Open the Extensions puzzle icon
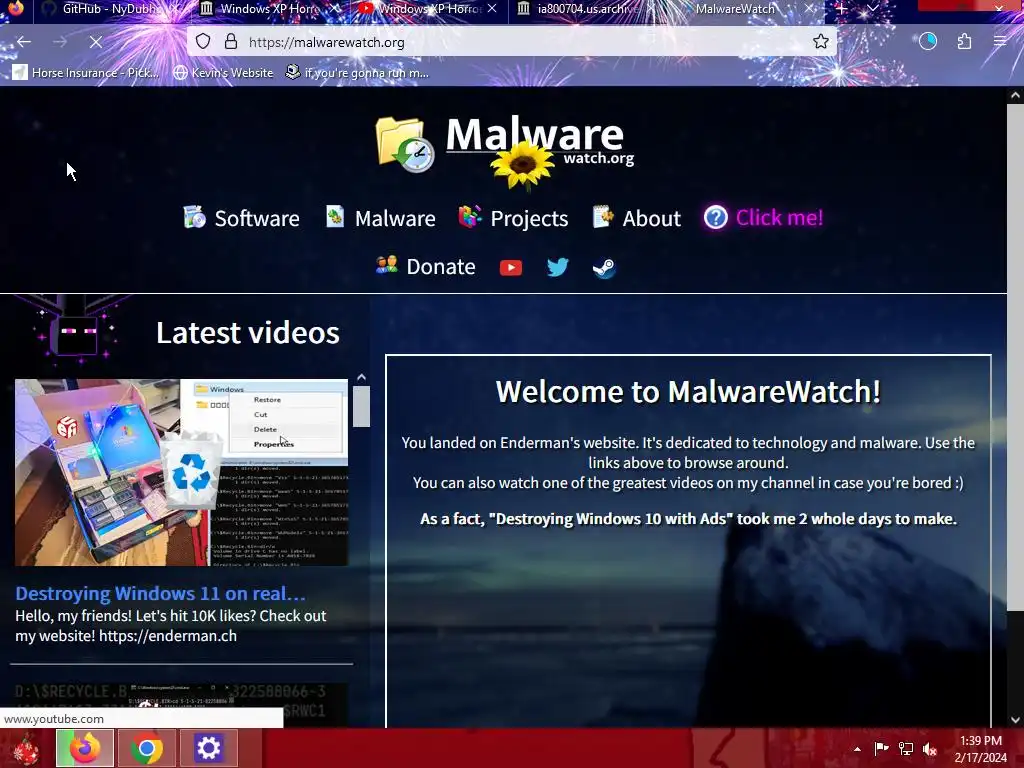 (965, 41)
